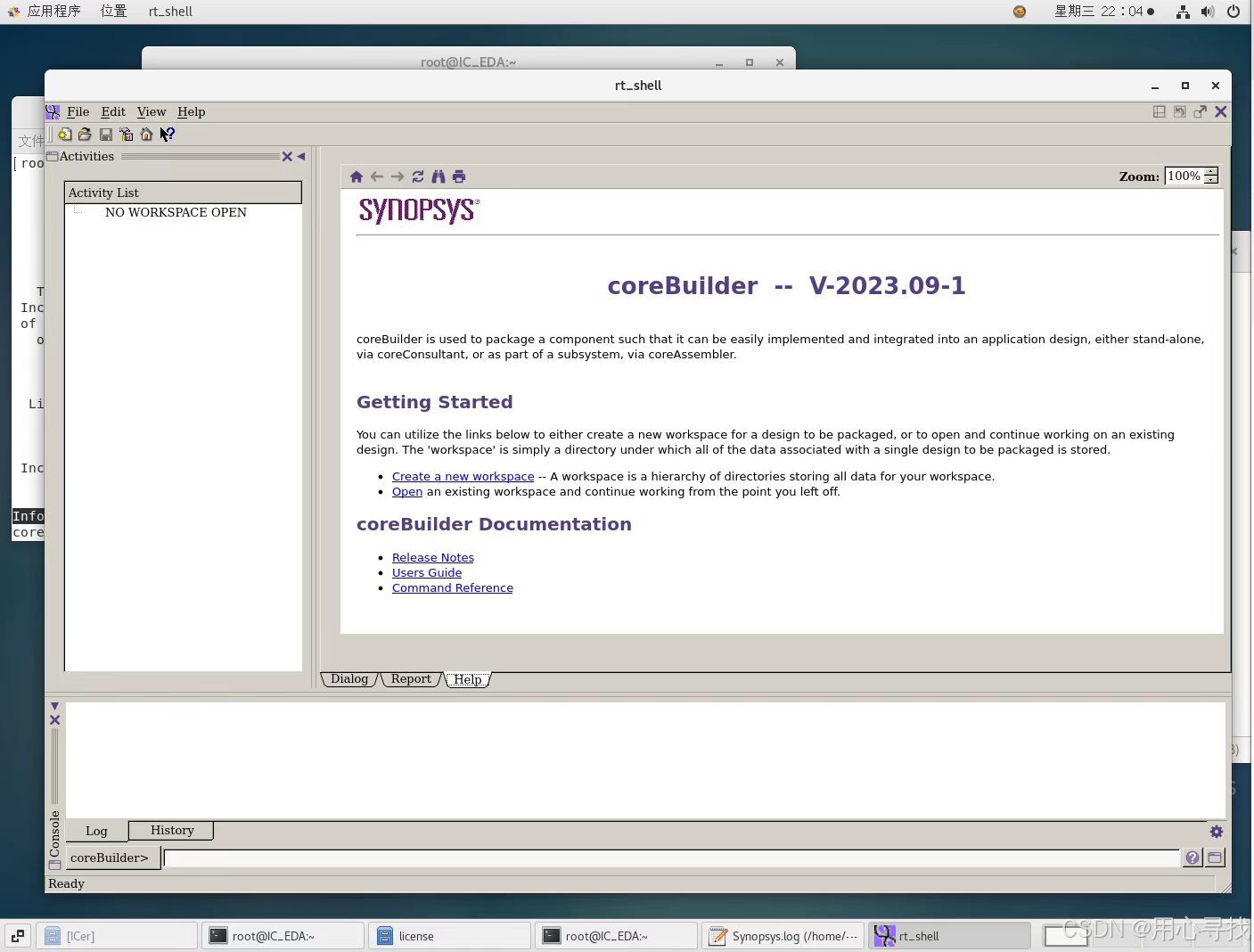1254x952 pixels.
Task: Click the Activity List column header
Action: click(183, 193)
